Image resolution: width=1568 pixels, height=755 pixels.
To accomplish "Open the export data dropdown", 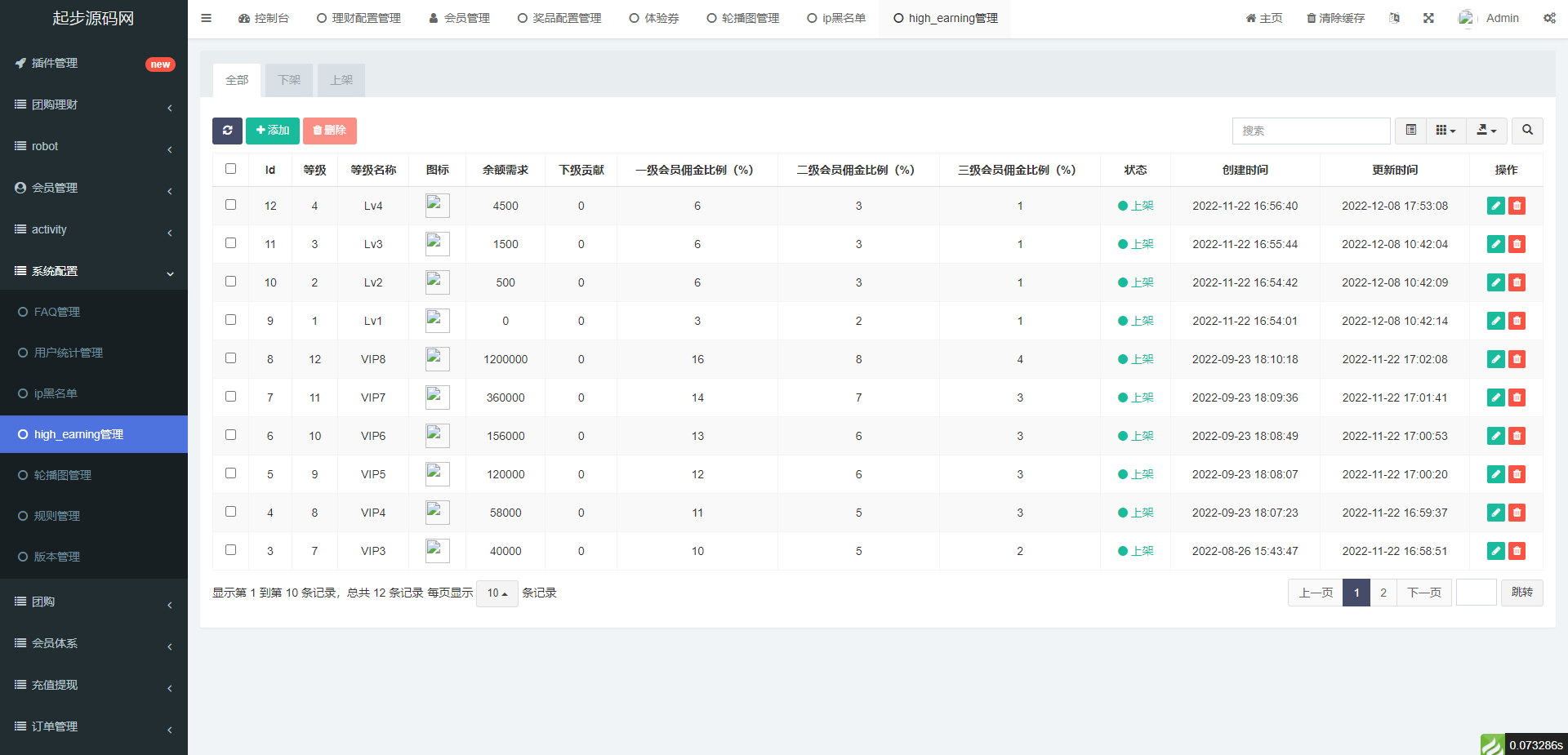I will [x=1486, y=131].
